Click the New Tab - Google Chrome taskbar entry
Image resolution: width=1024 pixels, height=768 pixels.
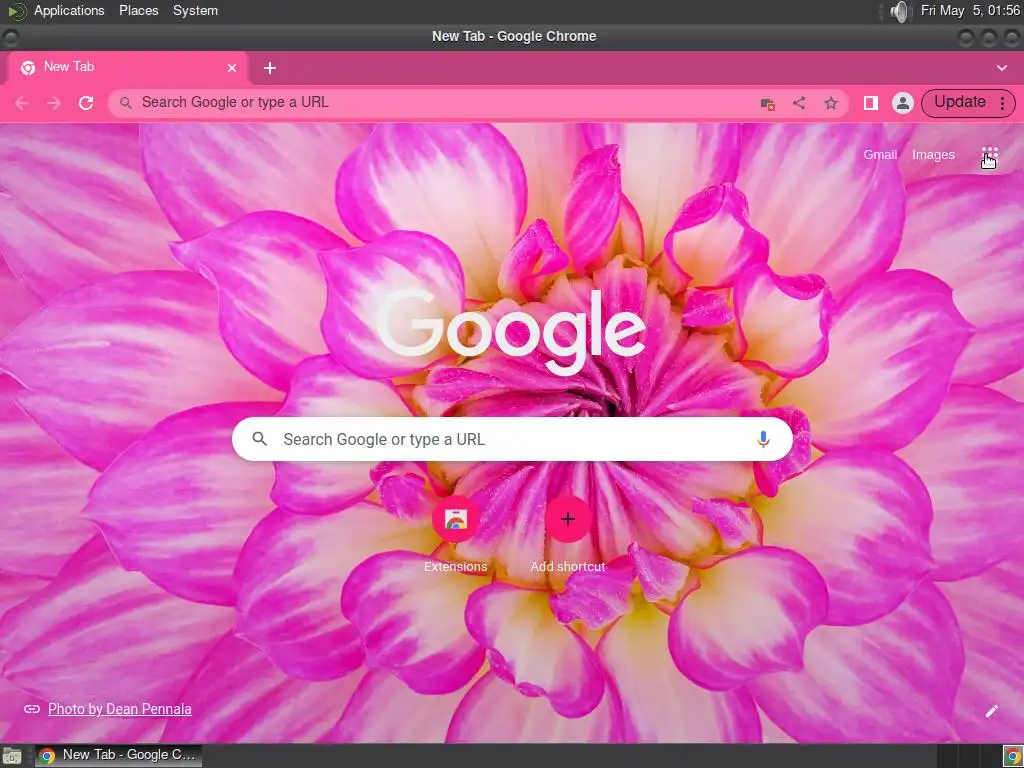118,756
